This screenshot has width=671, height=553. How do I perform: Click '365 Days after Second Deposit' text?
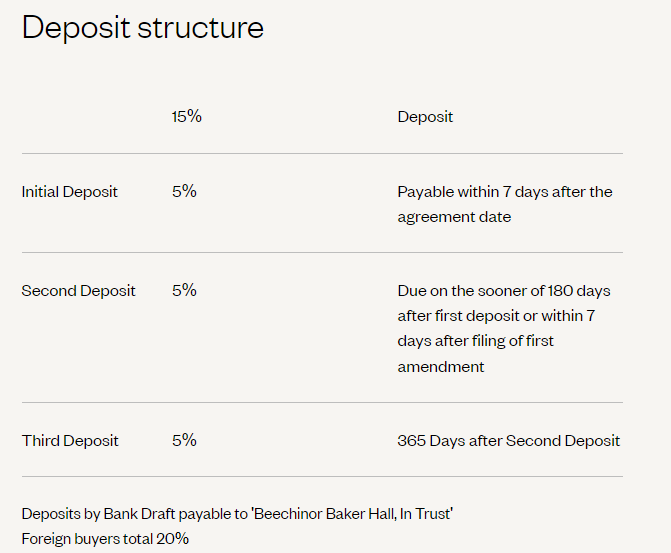point(508,441)
